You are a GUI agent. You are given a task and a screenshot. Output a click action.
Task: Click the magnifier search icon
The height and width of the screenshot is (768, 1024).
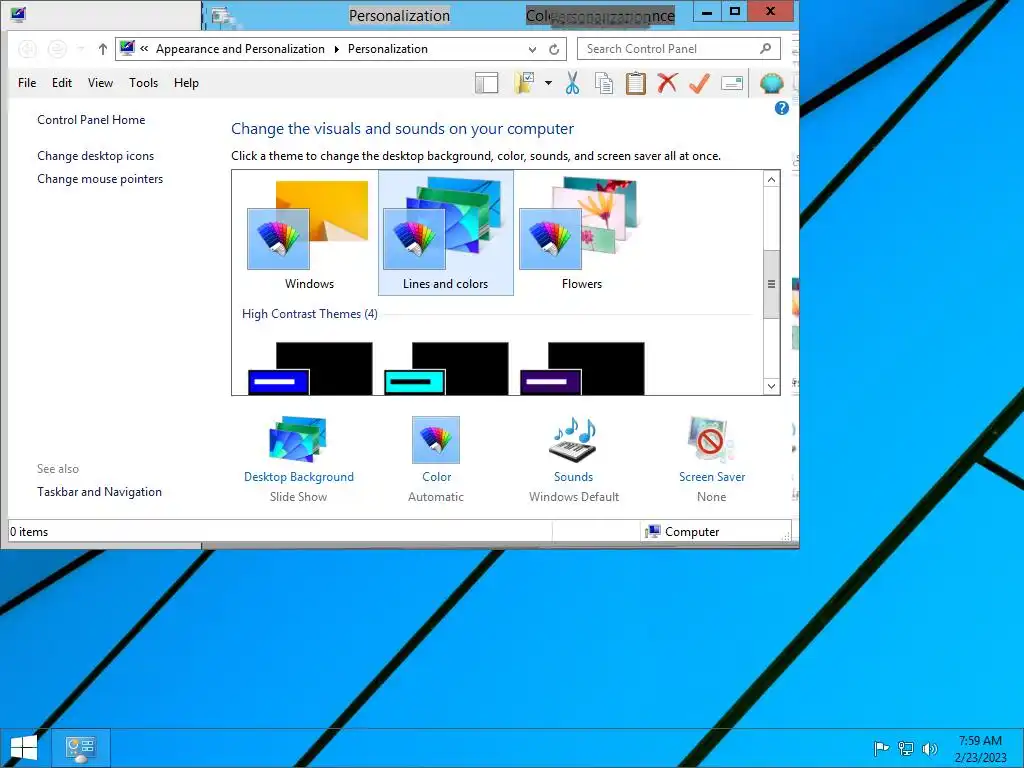tap(765, 48)
